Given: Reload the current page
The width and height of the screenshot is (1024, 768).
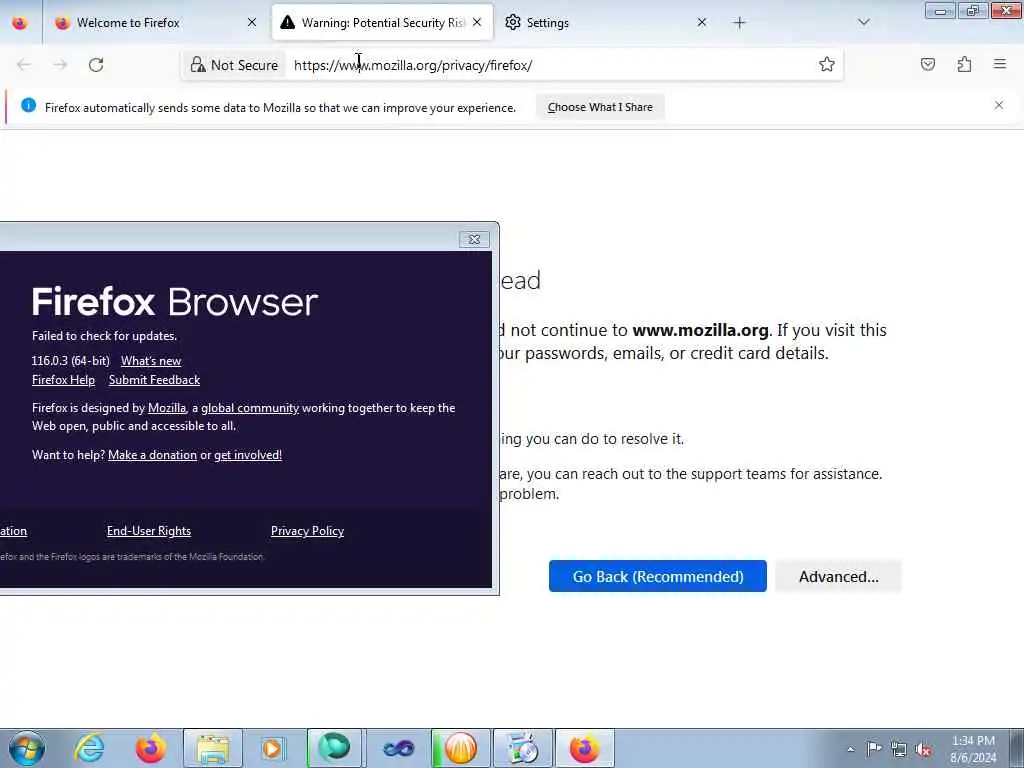Looking at the screenshot, I should click(96, 65).
